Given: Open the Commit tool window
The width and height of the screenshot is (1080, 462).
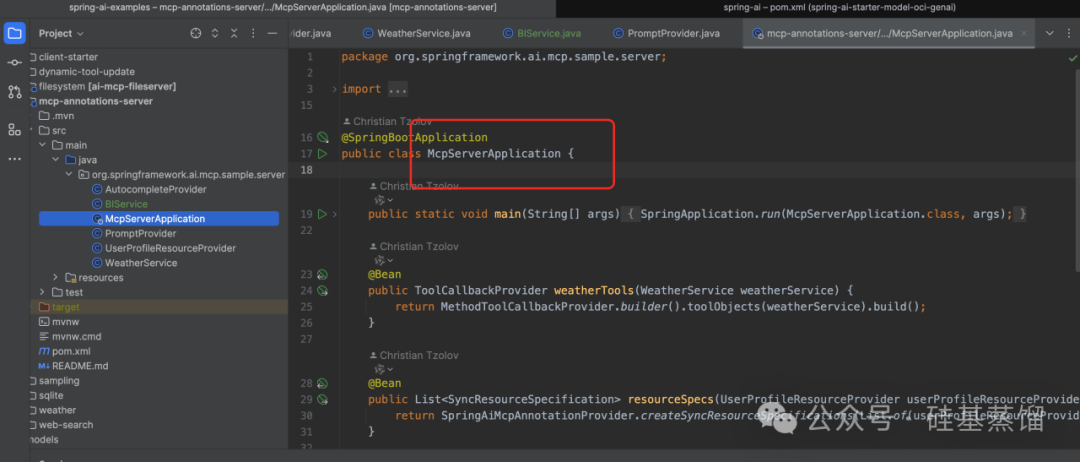Looking at the screenshot, I should tap(14, 63).
